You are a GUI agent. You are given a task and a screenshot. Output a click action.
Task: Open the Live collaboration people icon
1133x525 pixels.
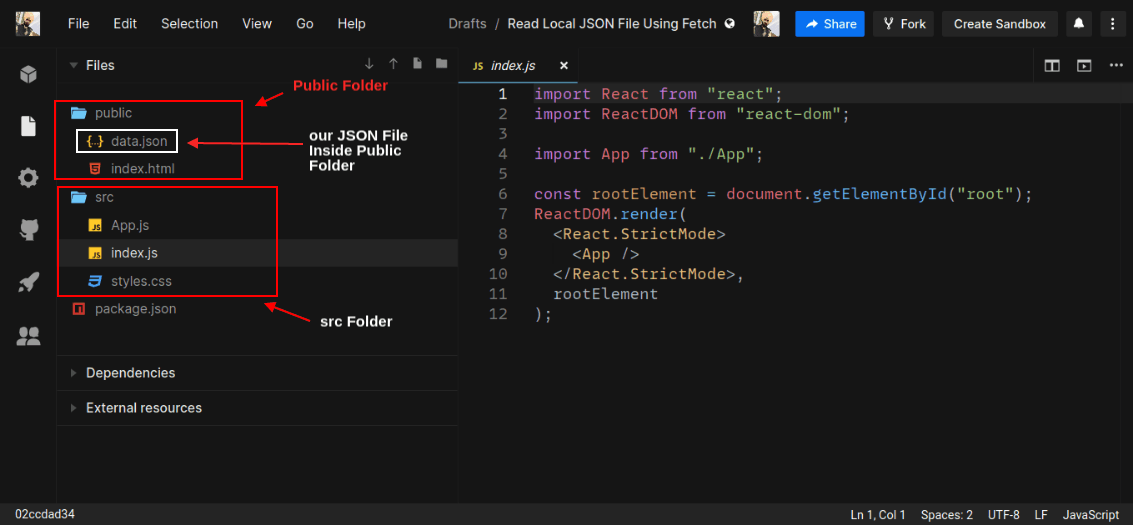(28, 336)
